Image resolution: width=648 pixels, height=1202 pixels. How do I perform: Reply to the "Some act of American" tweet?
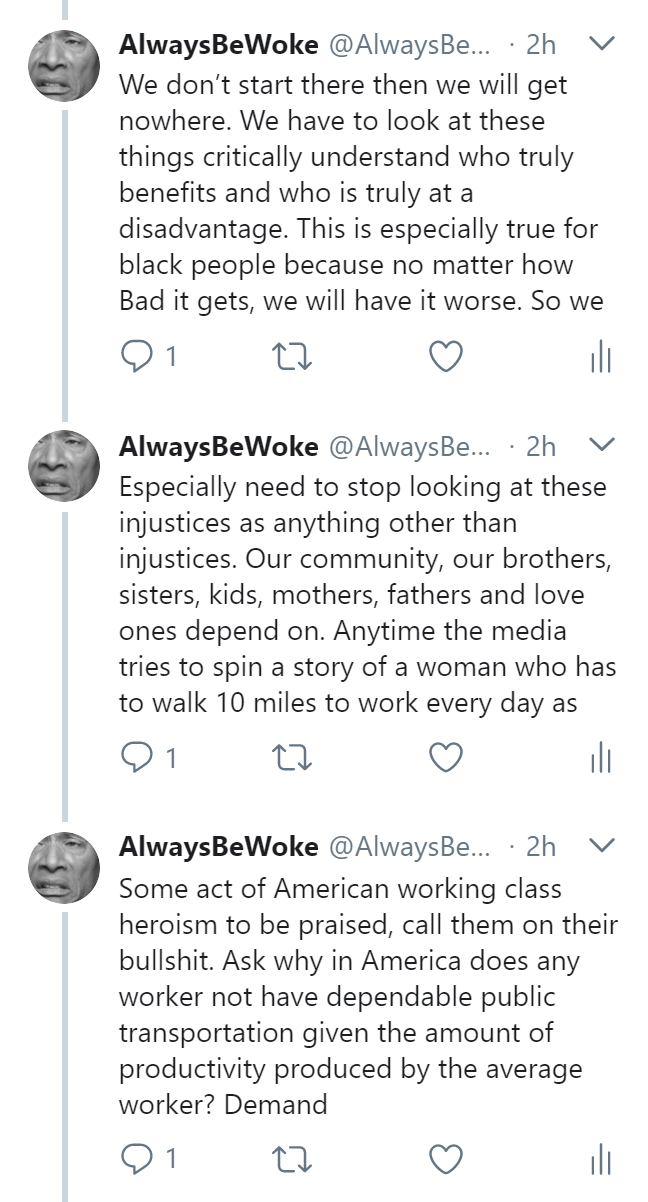pos(135,1160)
